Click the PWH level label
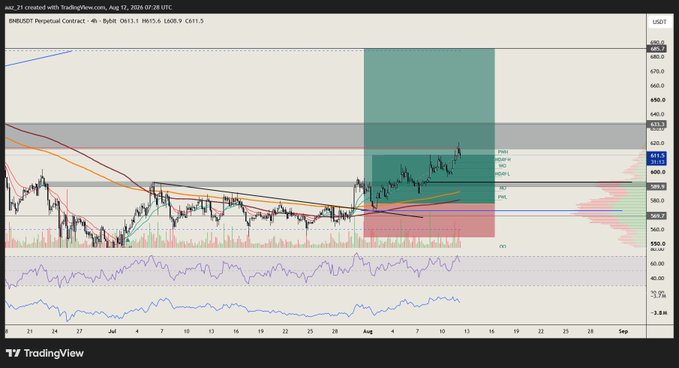Viewport: 679px width, 368px height. 503,152
